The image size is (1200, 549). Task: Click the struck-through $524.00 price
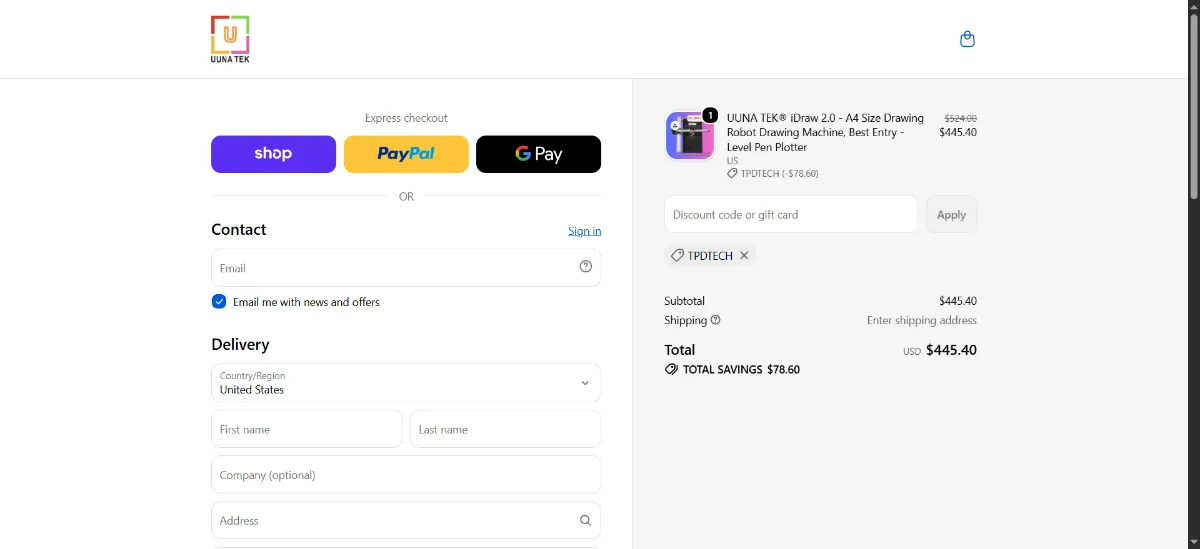tap(960, 118)
